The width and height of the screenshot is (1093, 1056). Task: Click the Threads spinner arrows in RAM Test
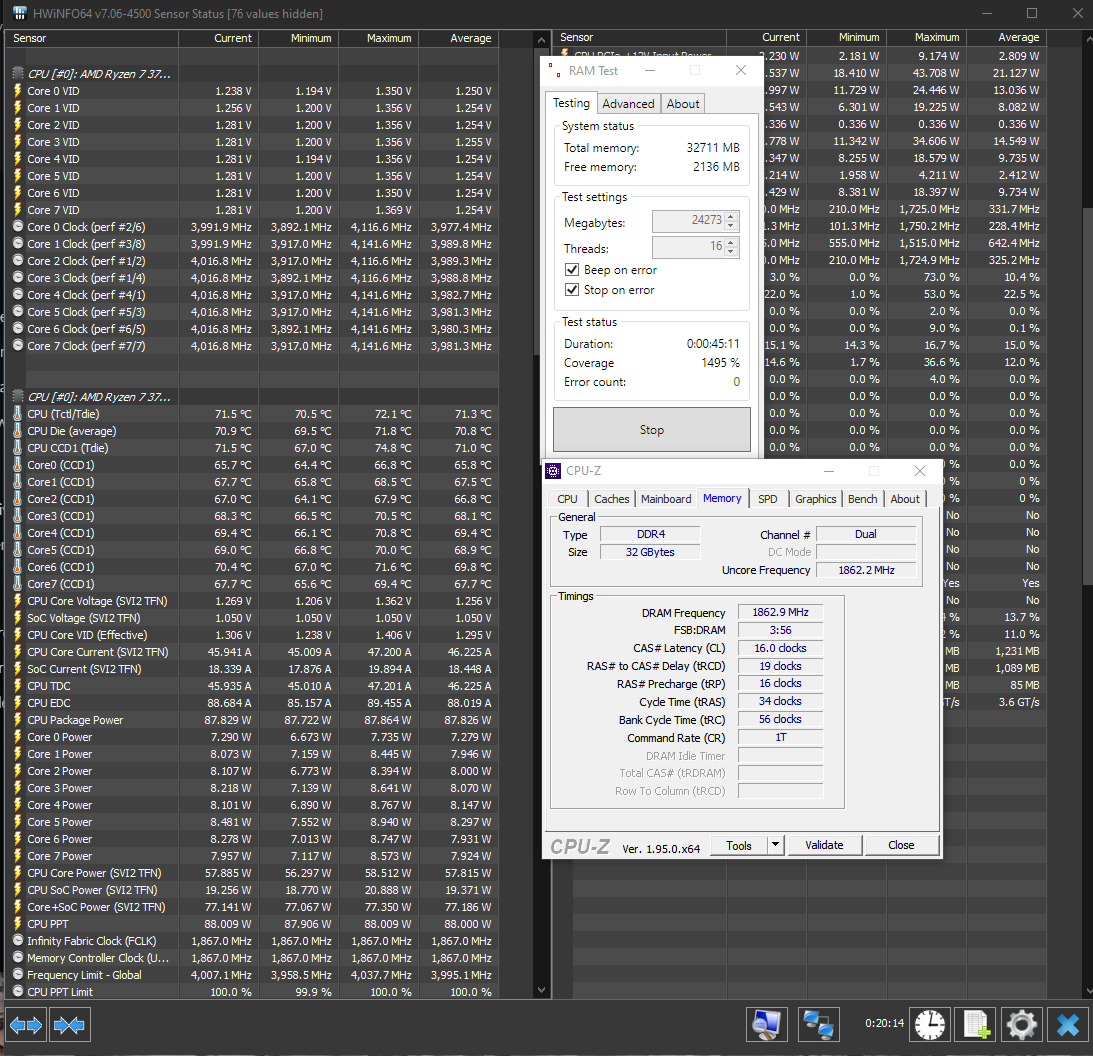(731, 247)
